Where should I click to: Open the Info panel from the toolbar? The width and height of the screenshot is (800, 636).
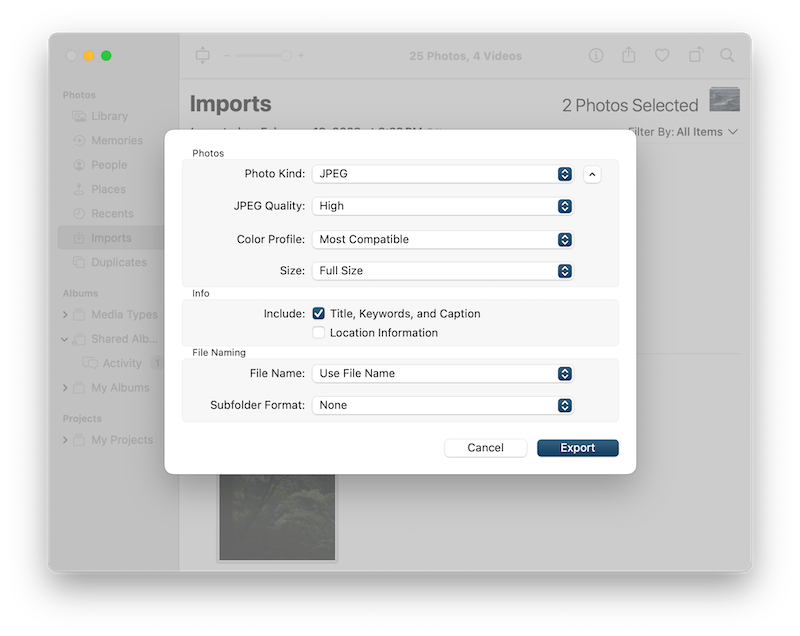(x=596, y=56)
